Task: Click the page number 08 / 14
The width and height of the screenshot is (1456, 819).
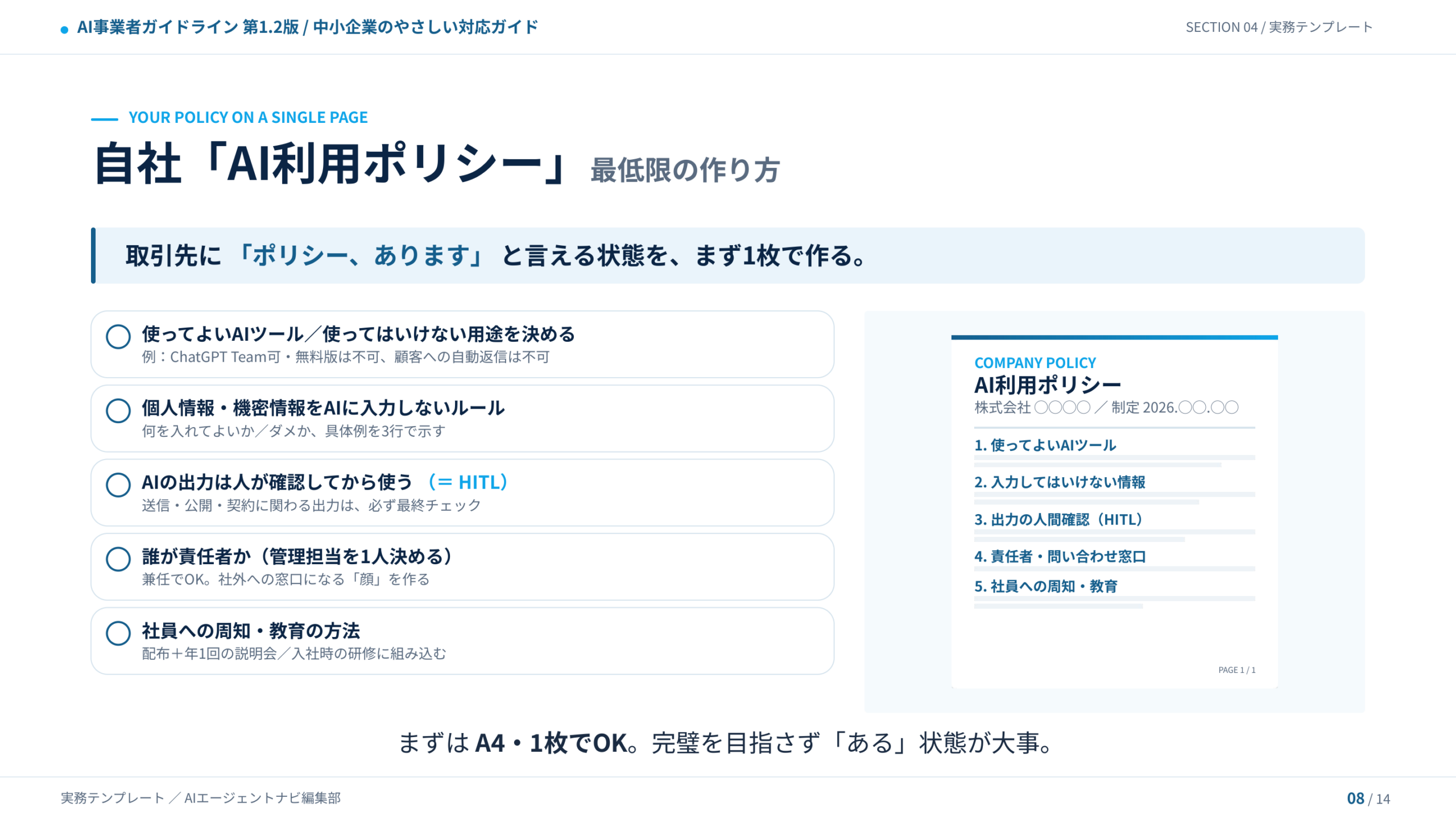Action: (x=1368, y=799)
